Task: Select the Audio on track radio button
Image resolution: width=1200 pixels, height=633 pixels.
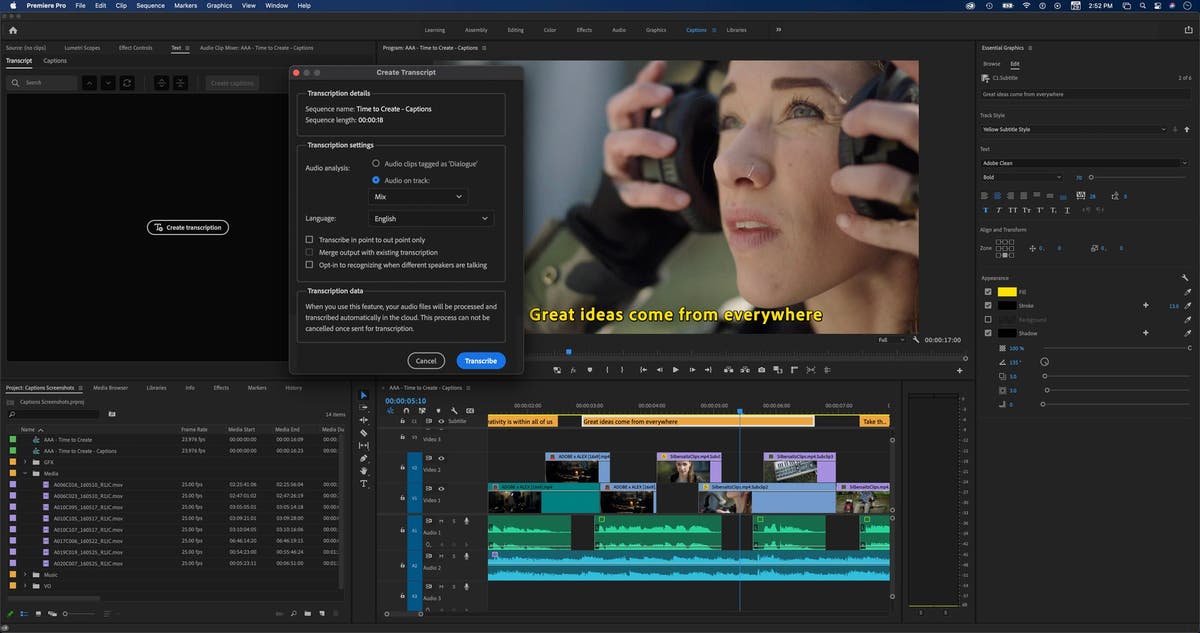Action: (x=376, y=180)
